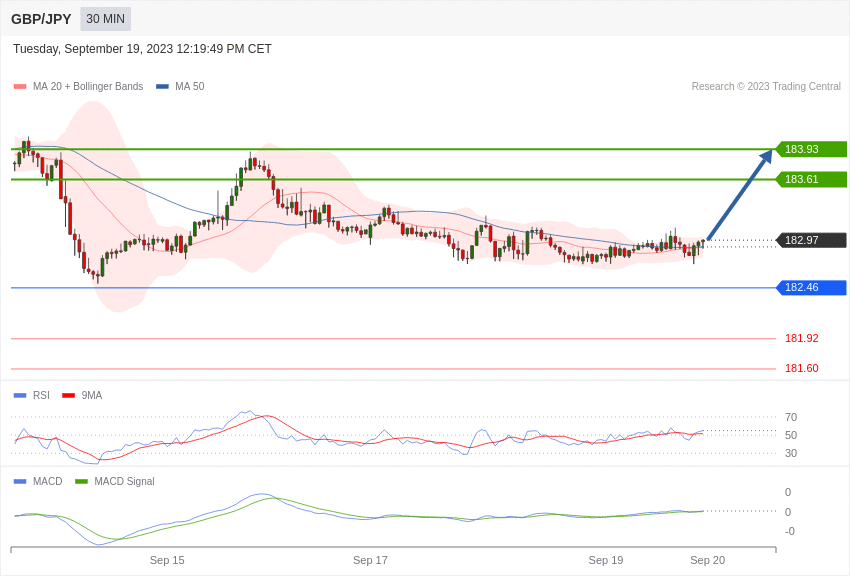Click the MA 50 legend swatch
The height and width of the screenshot is (576, 850).
pyautogui.click(x=162, y=86)
